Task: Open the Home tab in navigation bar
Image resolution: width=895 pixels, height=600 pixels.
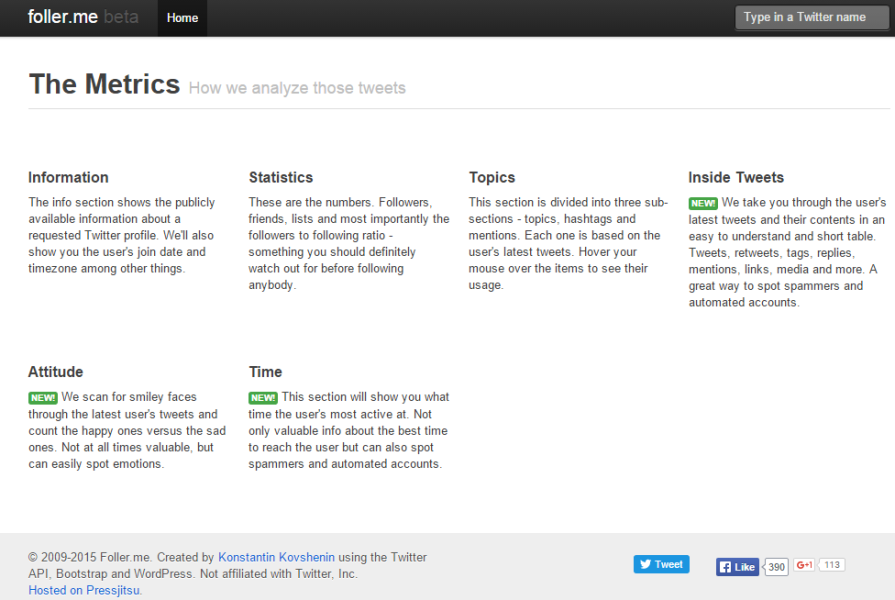Action: (x=182, y=18)
